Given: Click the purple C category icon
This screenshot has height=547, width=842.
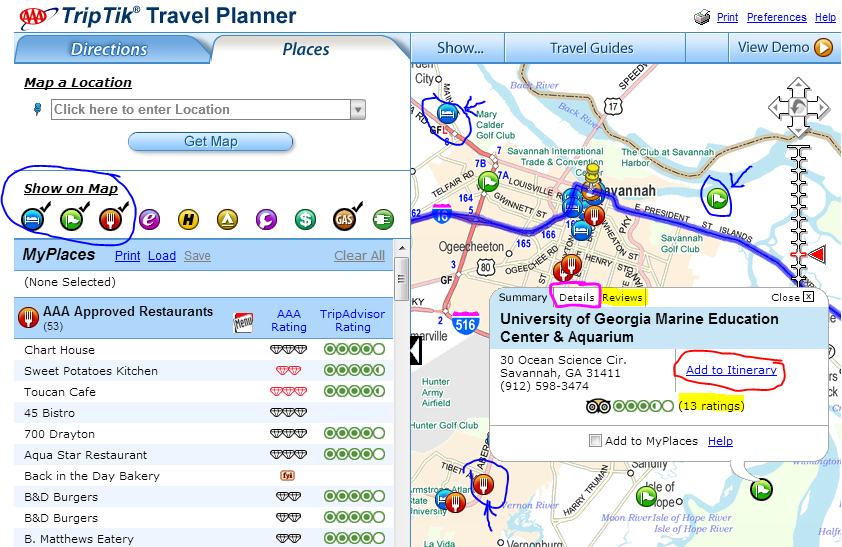Looking at the screenshot, I should 266,220.
